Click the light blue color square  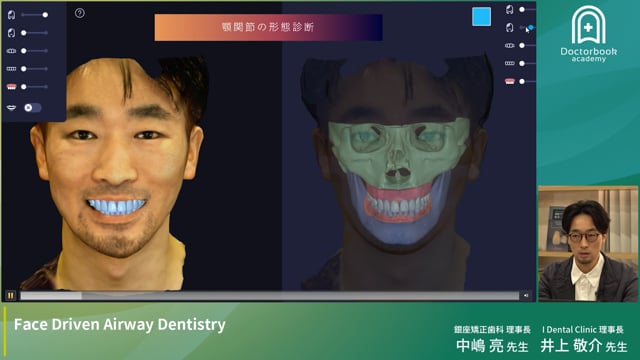pyautogui.click(x=482, y=17)
